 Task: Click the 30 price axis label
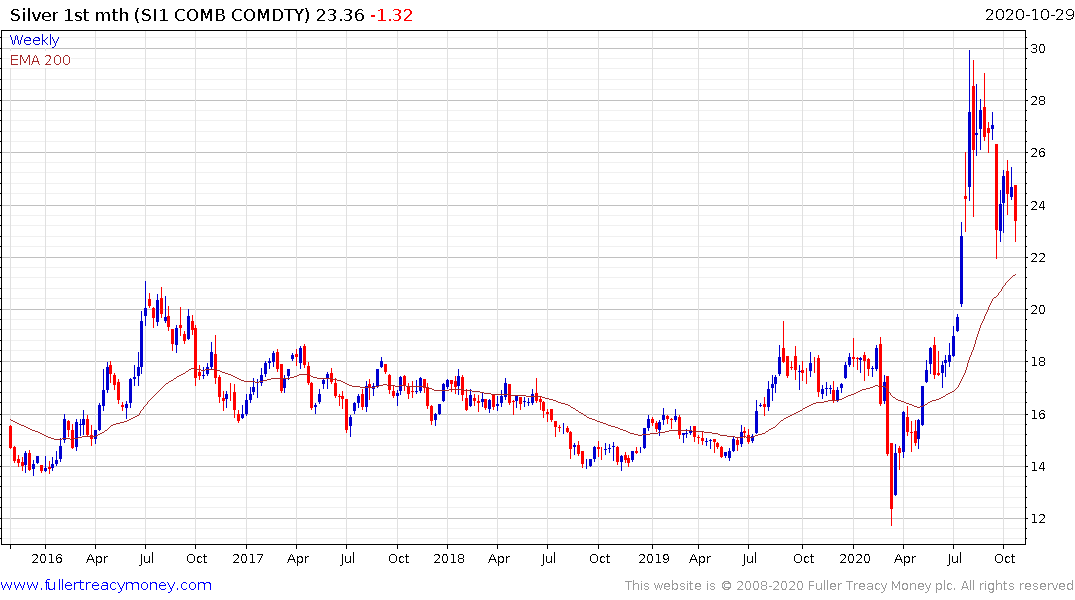pyautogui.click(x=1037, y=49)
